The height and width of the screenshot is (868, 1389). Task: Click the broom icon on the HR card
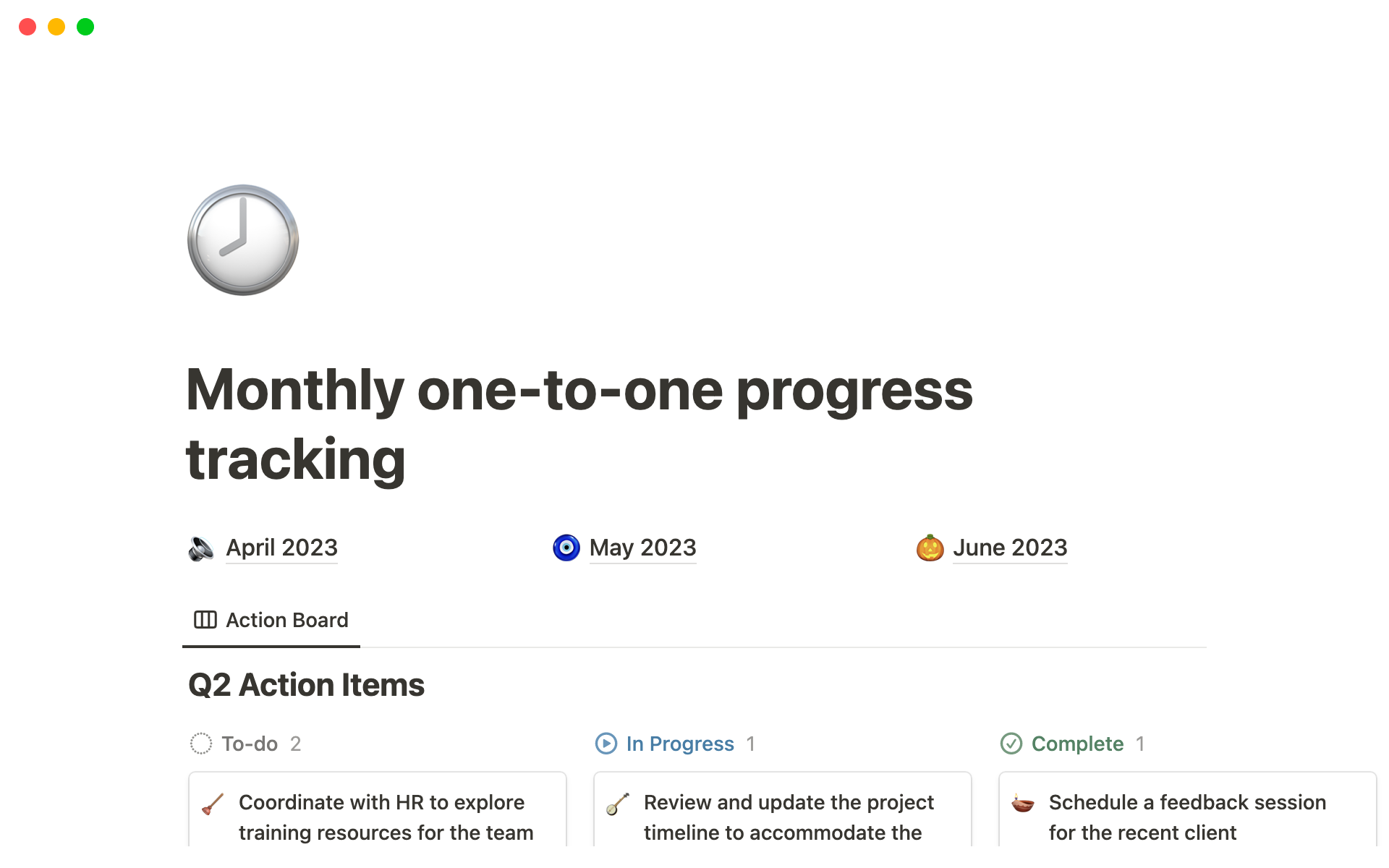click(213, 804)
